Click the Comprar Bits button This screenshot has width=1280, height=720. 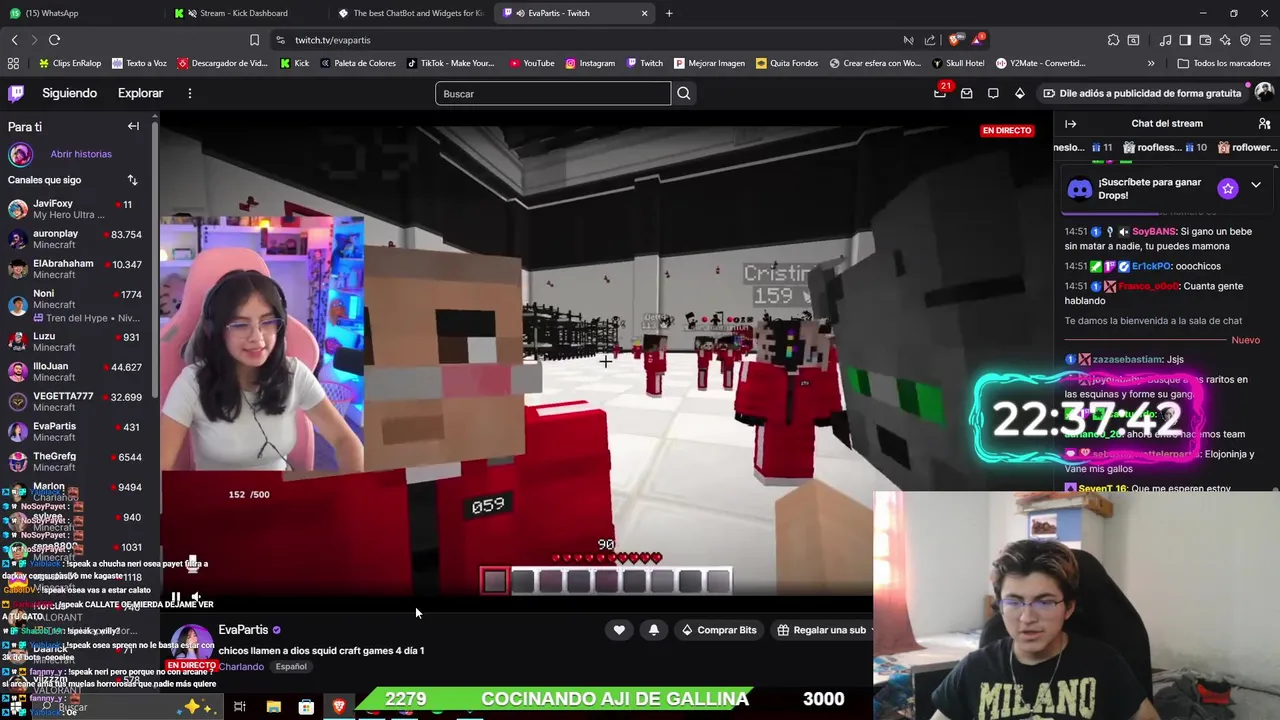(718, 630)
